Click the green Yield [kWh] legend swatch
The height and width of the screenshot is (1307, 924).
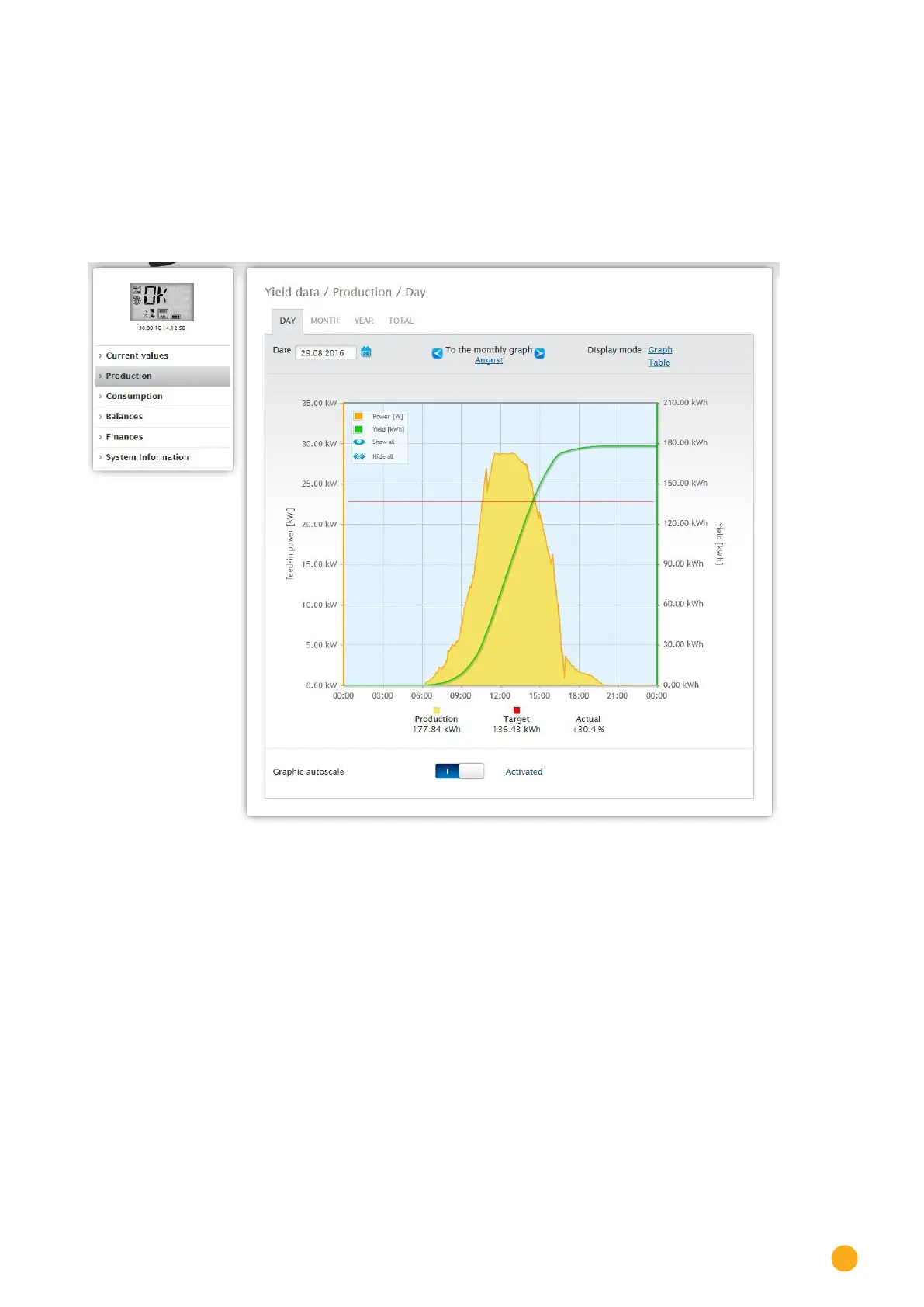358,429
